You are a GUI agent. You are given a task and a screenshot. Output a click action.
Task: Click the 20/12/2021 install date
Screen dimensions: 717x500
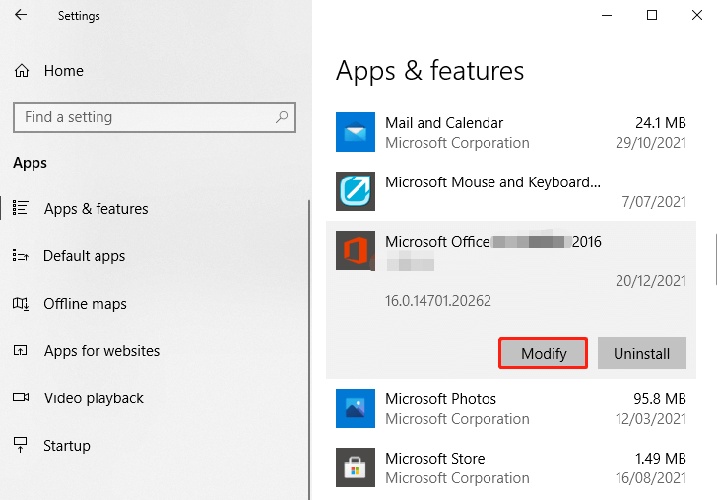[x=650, y=280]
